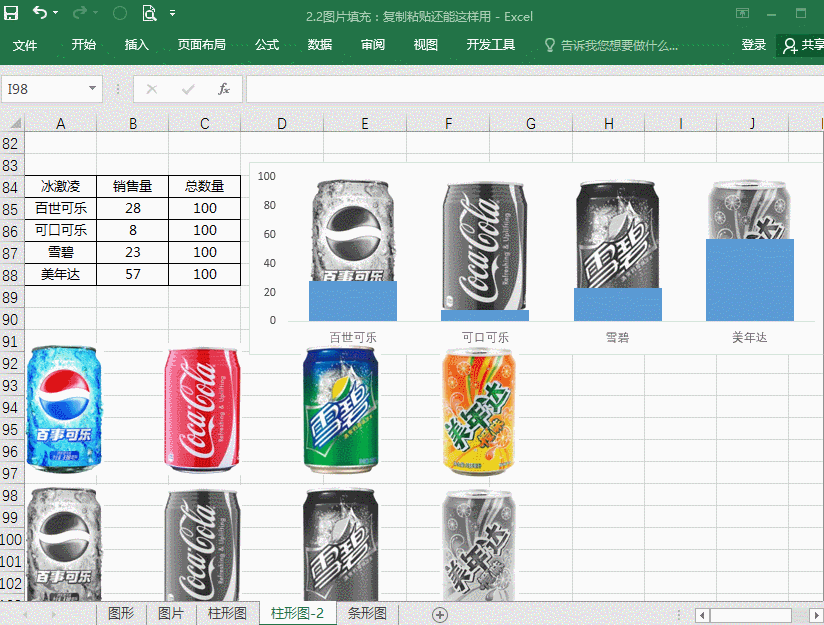The image size is (824, 625).
Task: Switch to the 审阅 ribbon tab
Action: coord(373,45)
